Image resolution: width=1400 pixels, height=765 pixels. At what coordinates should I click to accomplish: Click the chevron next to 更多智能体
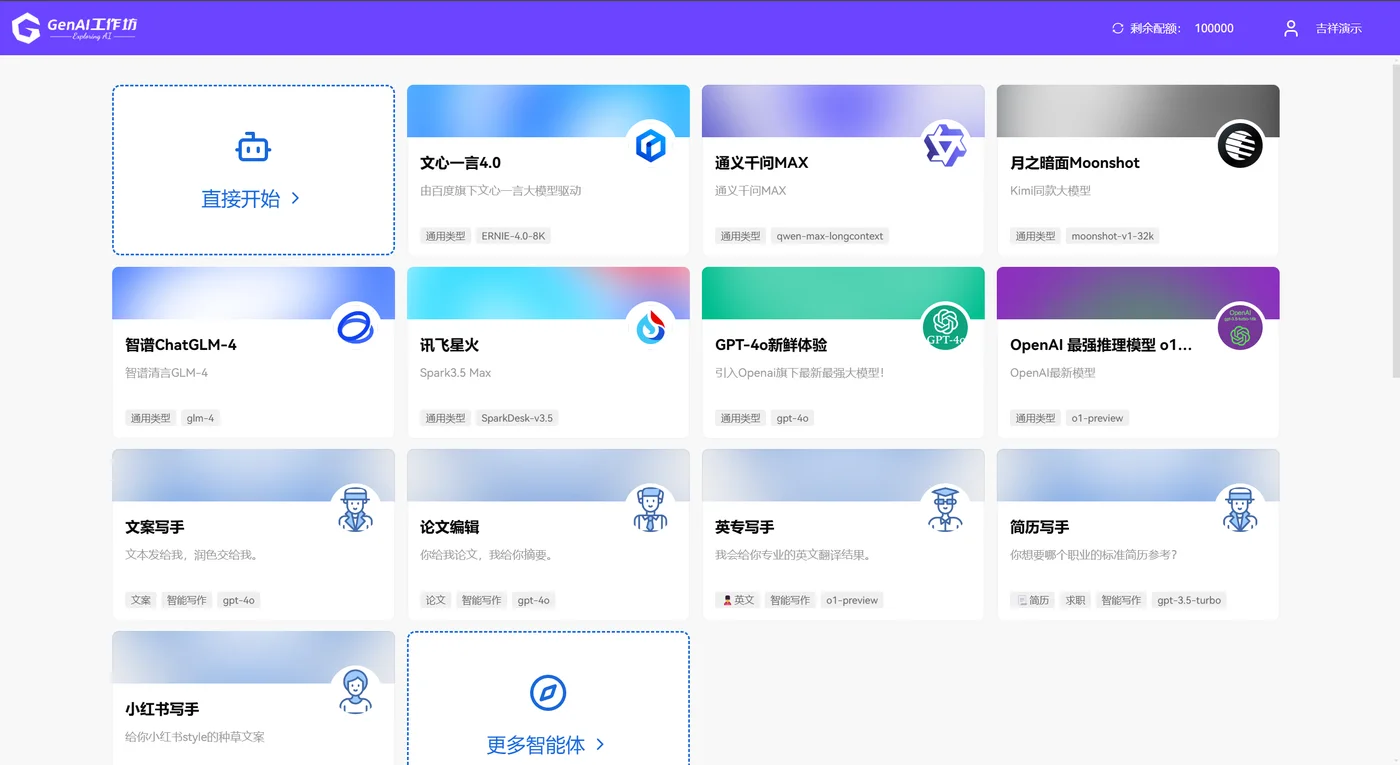coord(600,744)
